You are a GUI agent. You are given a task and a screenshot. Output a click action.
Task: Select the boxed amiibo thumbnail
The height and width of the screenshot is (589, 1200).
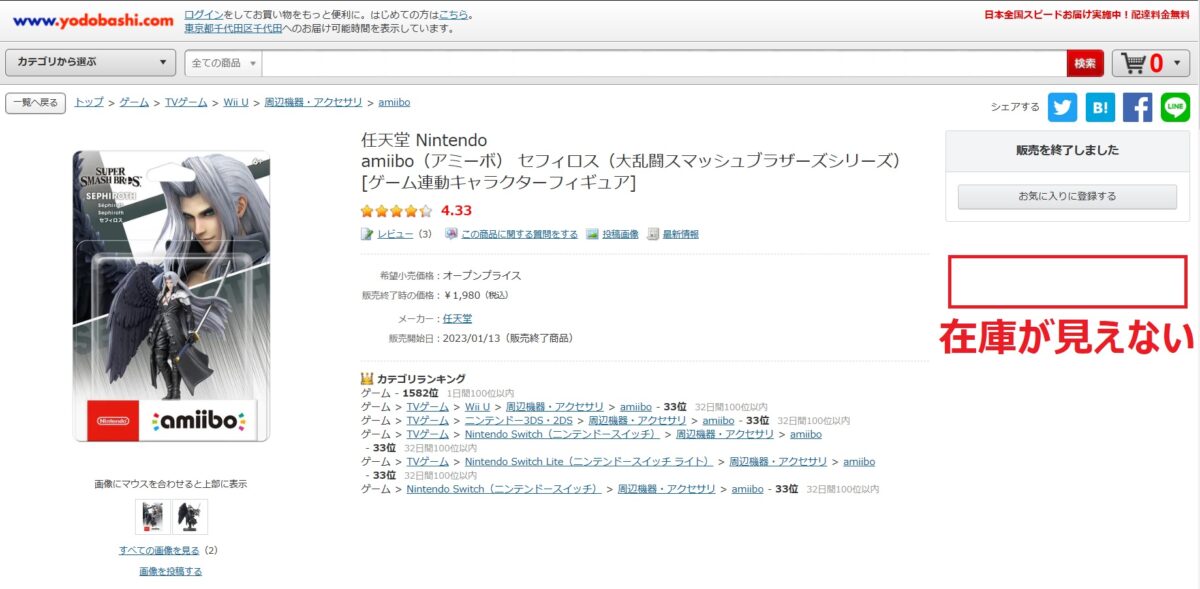pos(153,516)
